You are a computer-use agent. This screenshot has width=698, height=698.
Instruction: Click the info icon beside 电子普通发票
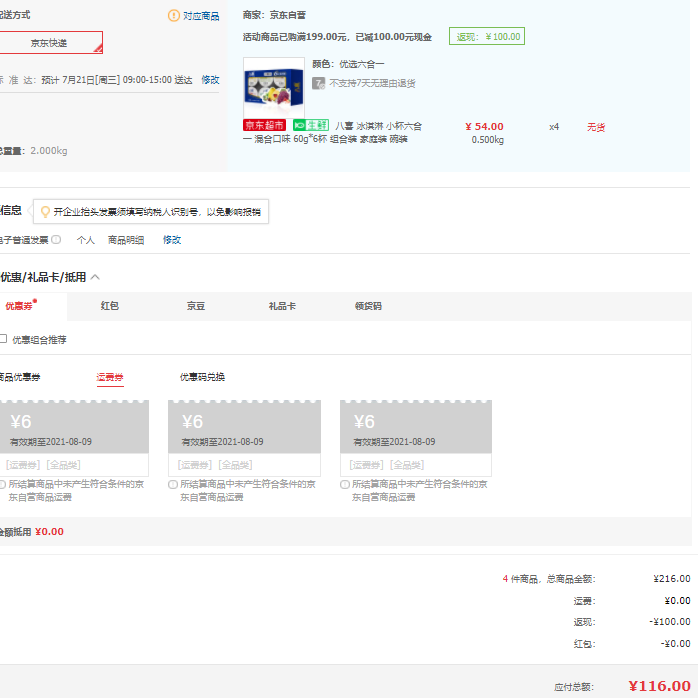pyautogui.click(x=56, y=239)
